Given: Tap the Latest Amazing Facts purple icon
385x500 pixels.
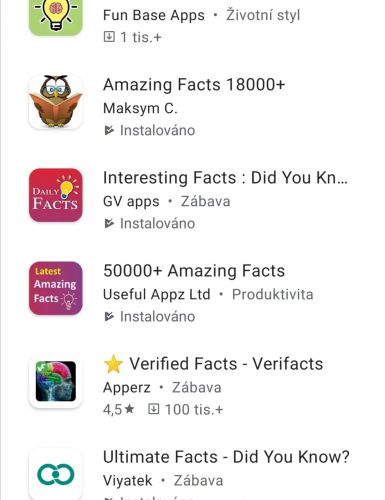Looking at the screenshot, I should (56, 288).
